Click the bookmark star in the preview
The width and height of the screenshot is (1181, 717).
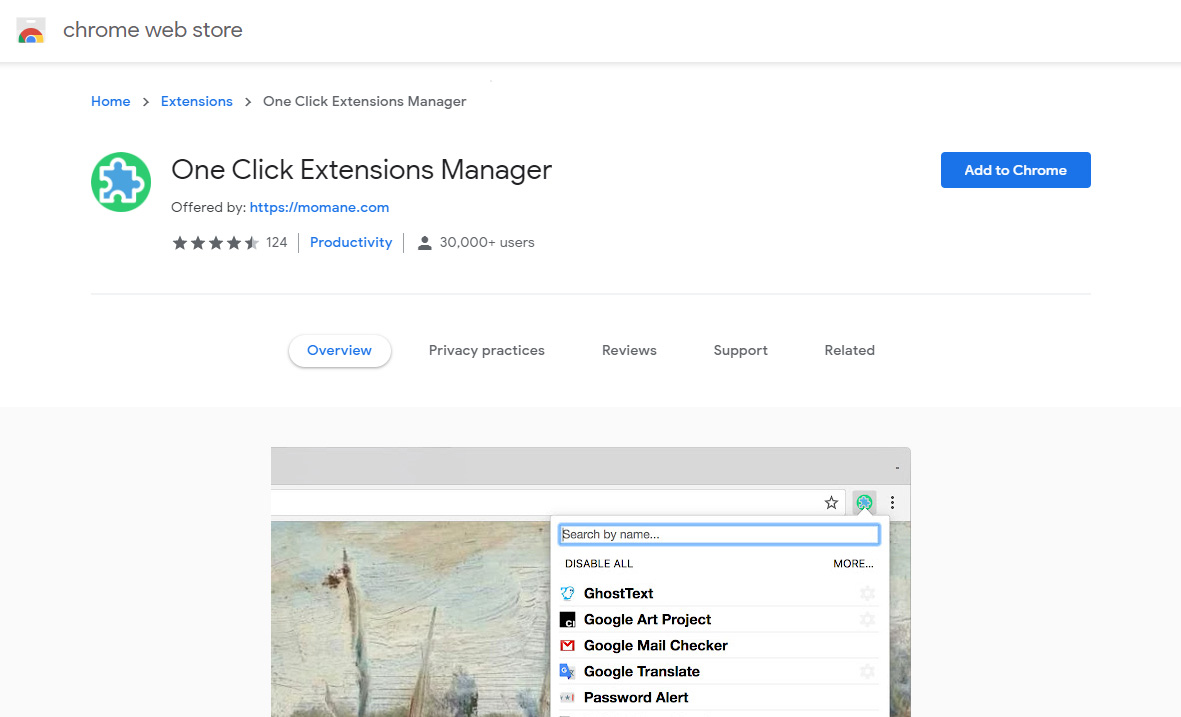pyautogui.click(x=831, y=503)
